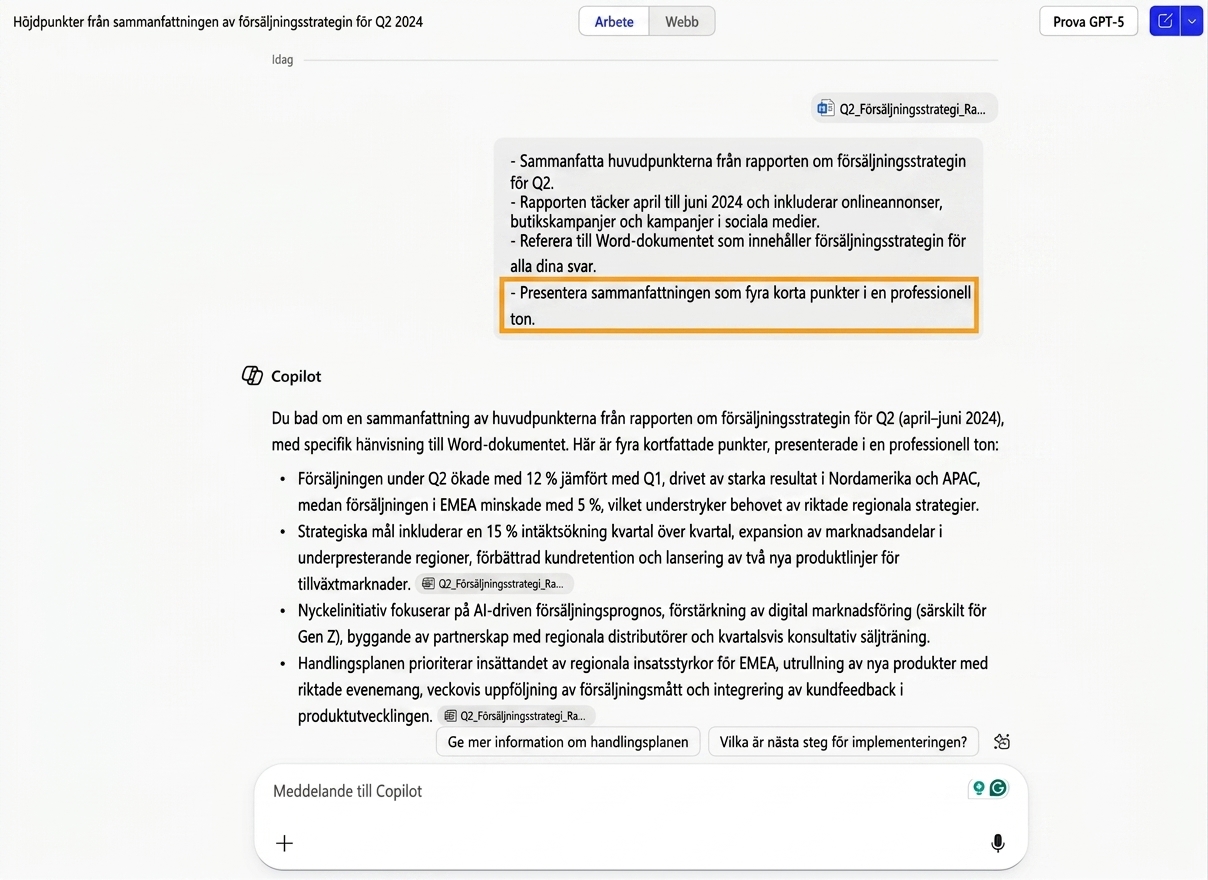Click the Copilot name label

[296, 376]
